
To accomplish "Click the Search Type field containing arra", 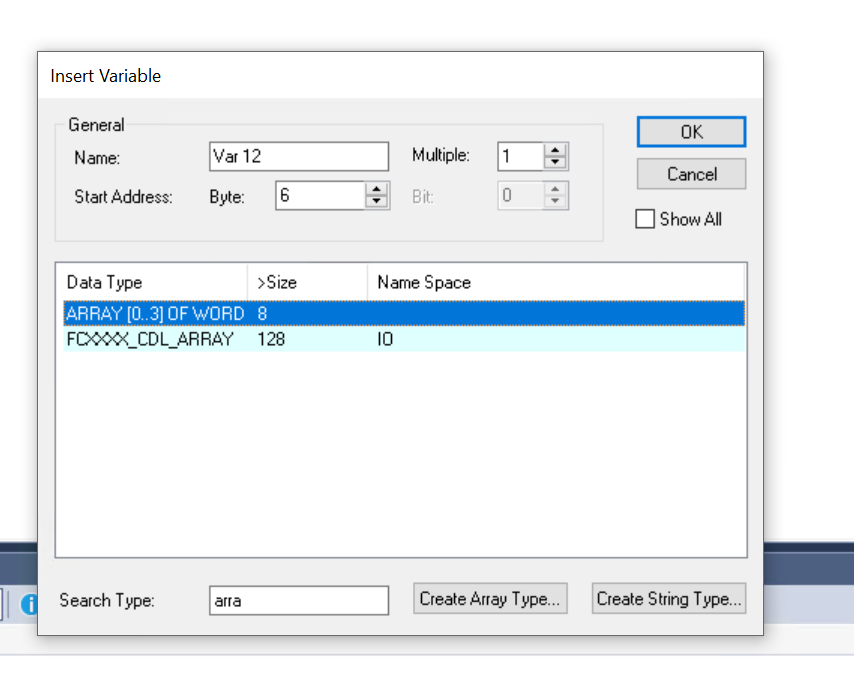I will point(298,600).
